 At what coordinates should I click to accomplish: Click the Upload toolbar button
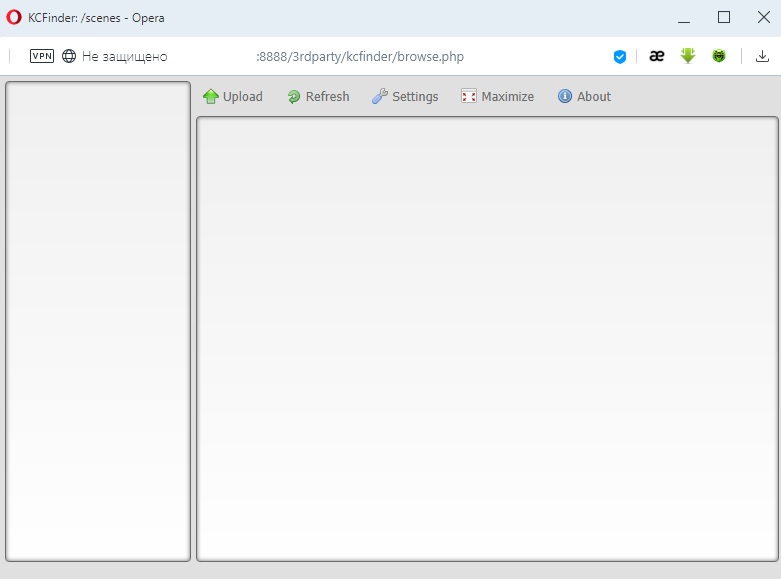click(x=232, y=97)
